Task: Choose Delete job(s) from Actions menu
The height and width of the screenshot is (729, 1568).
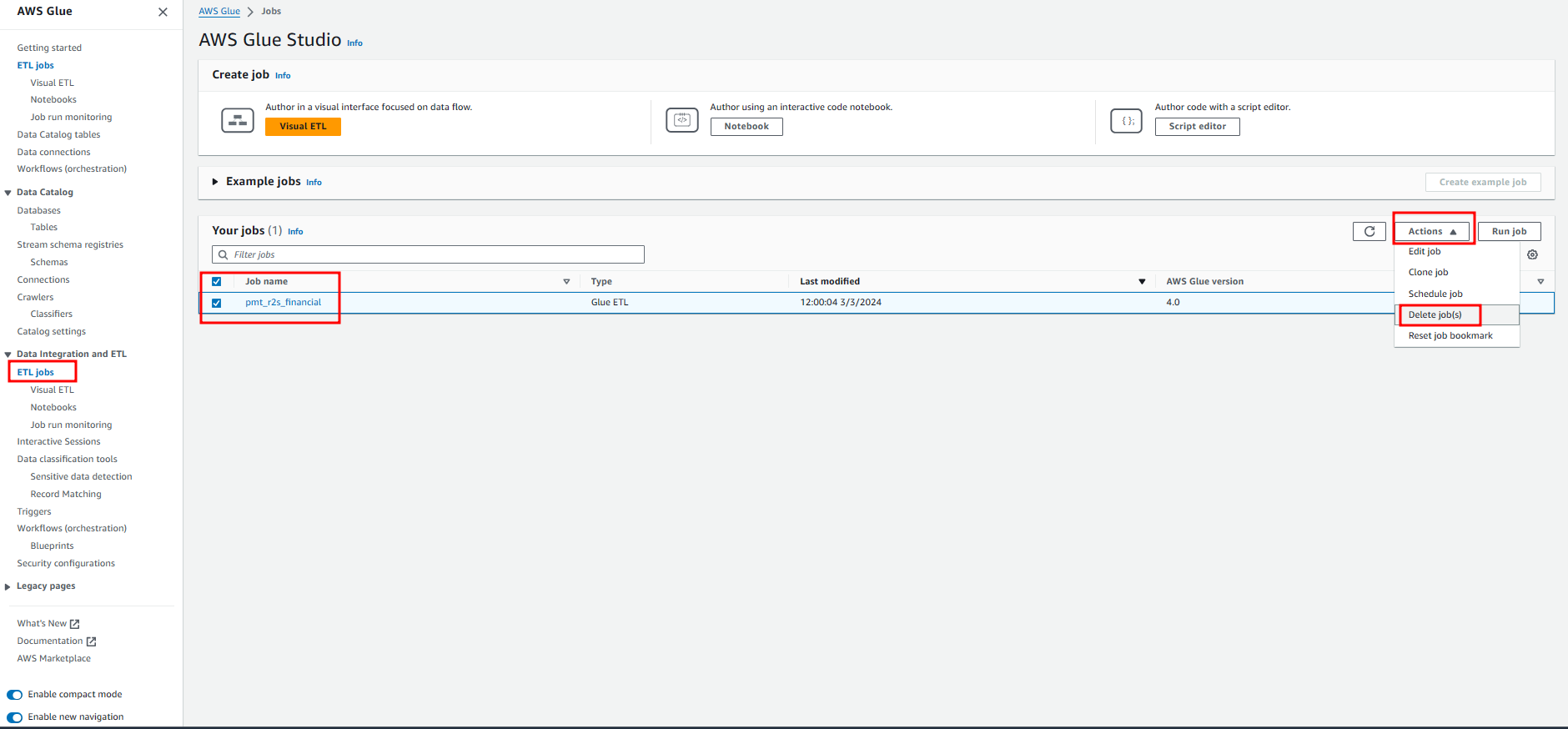Action: 1457,314
